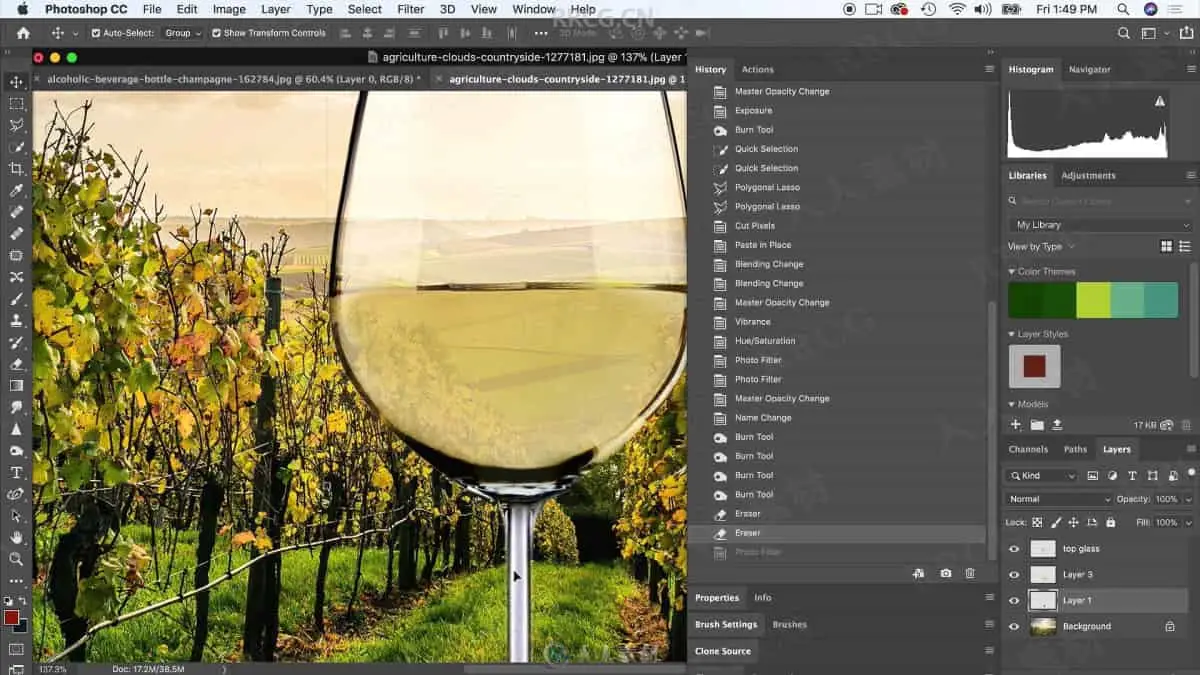Select the Zoom tool
This screenshot has height=675, width=1200.
coord(16,559)
